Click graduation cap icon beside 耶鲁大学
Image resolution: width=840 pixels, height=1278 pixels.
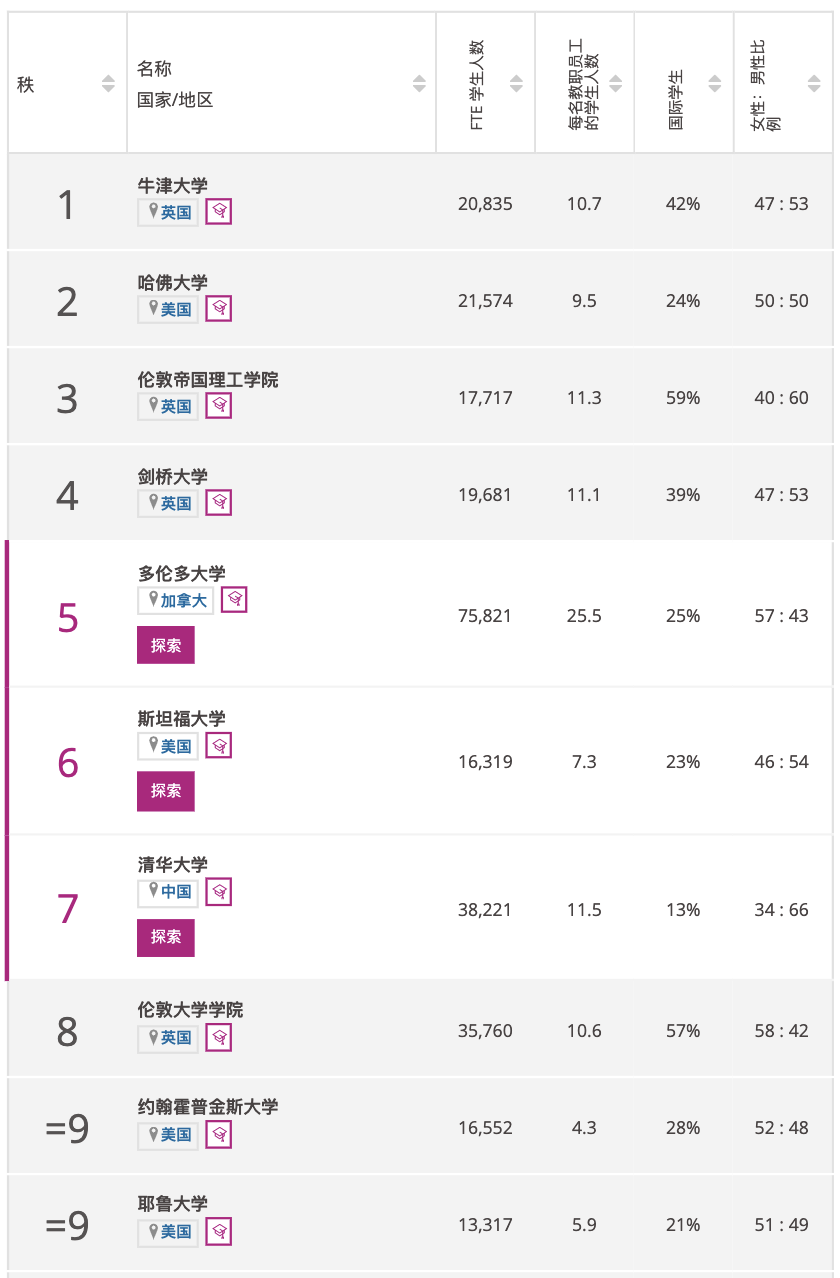click(x=219, y=1231)
